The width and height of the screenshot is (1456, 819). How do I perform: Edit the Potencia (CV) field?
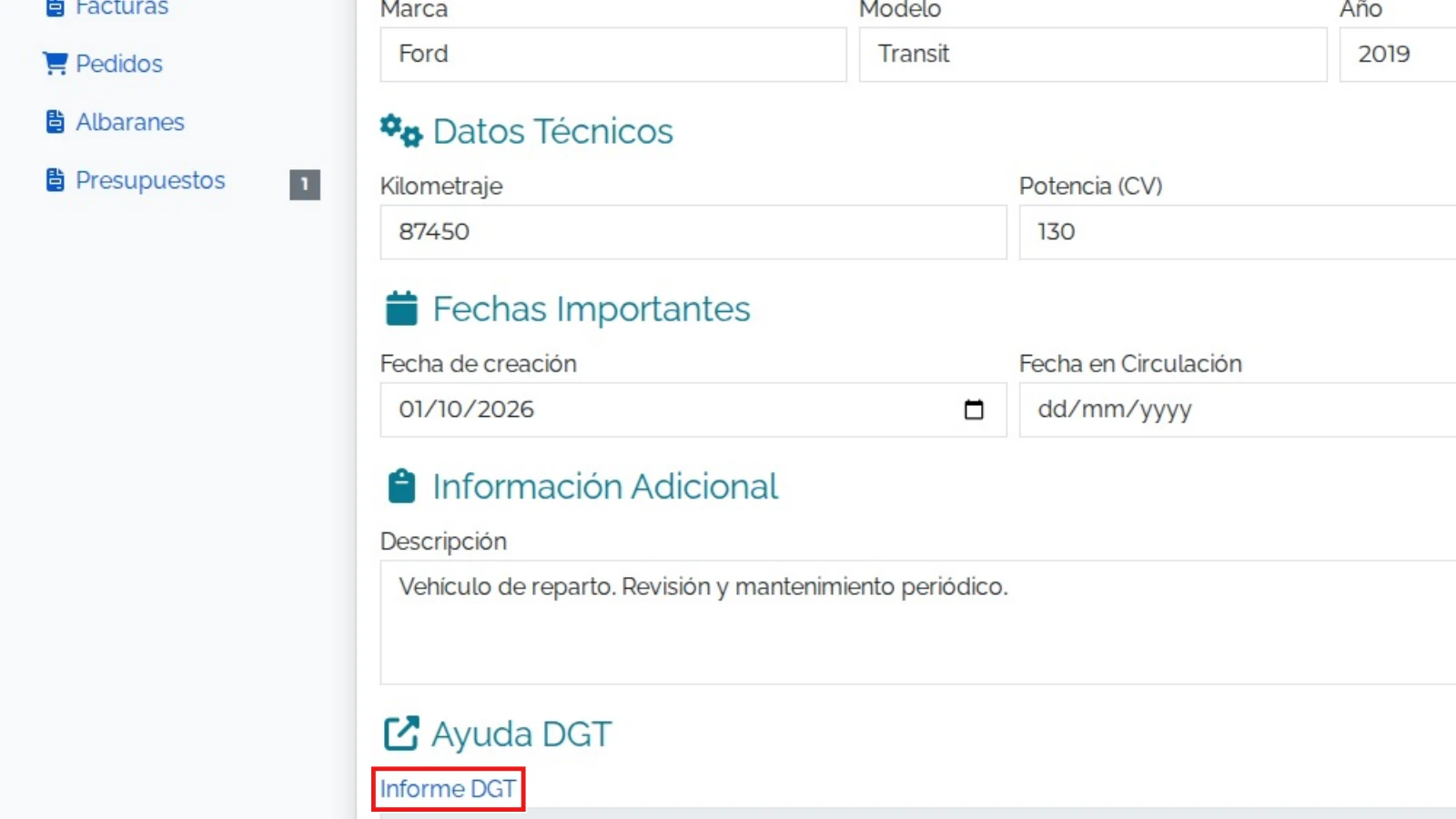[x=1238, y=232]
